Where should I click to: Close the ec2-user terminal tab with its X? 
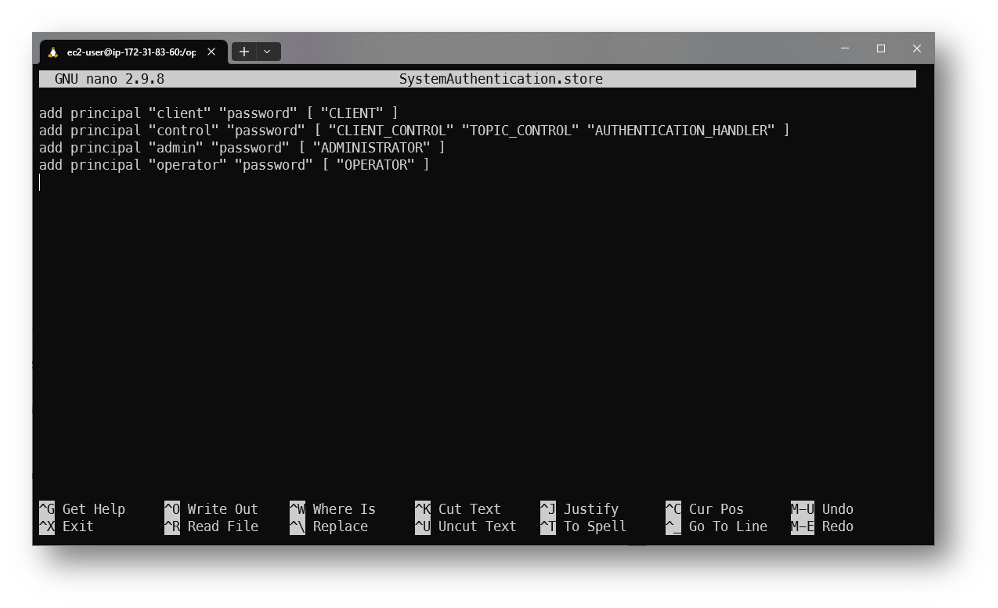210,51
